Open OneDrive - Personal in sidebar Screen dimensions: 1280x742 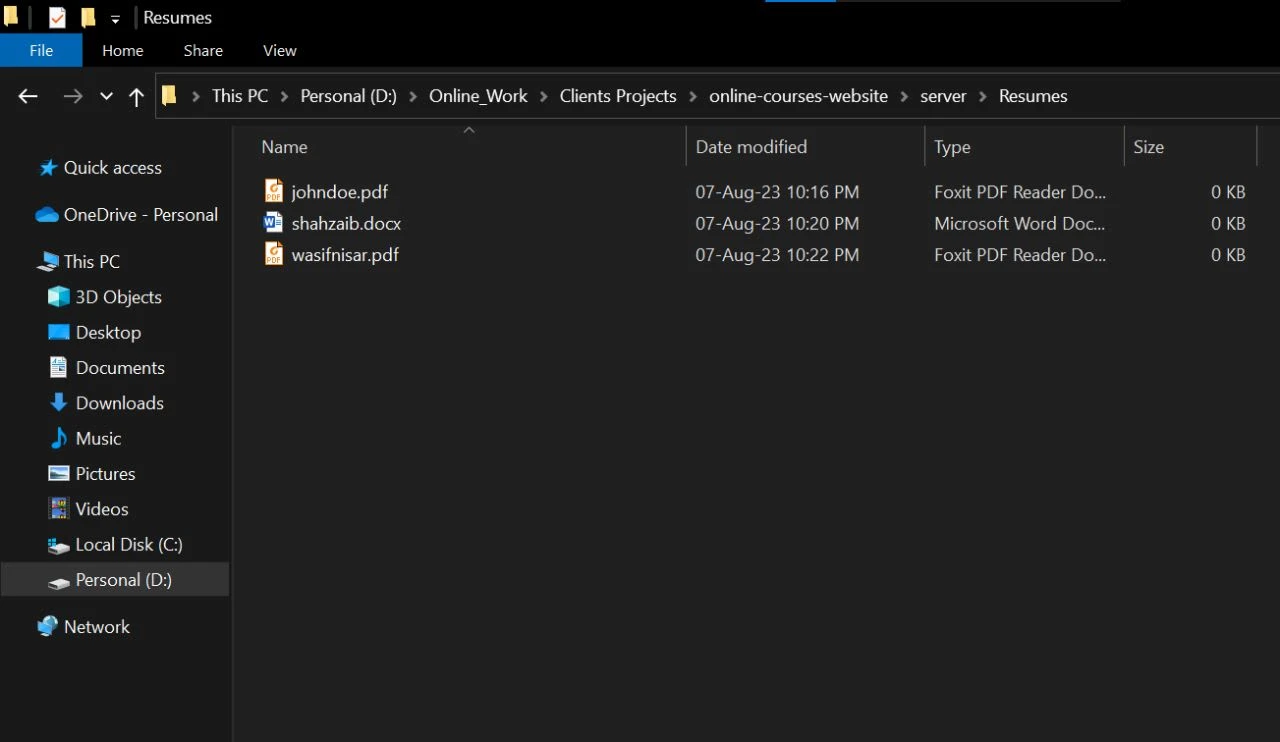coord(141,215)
